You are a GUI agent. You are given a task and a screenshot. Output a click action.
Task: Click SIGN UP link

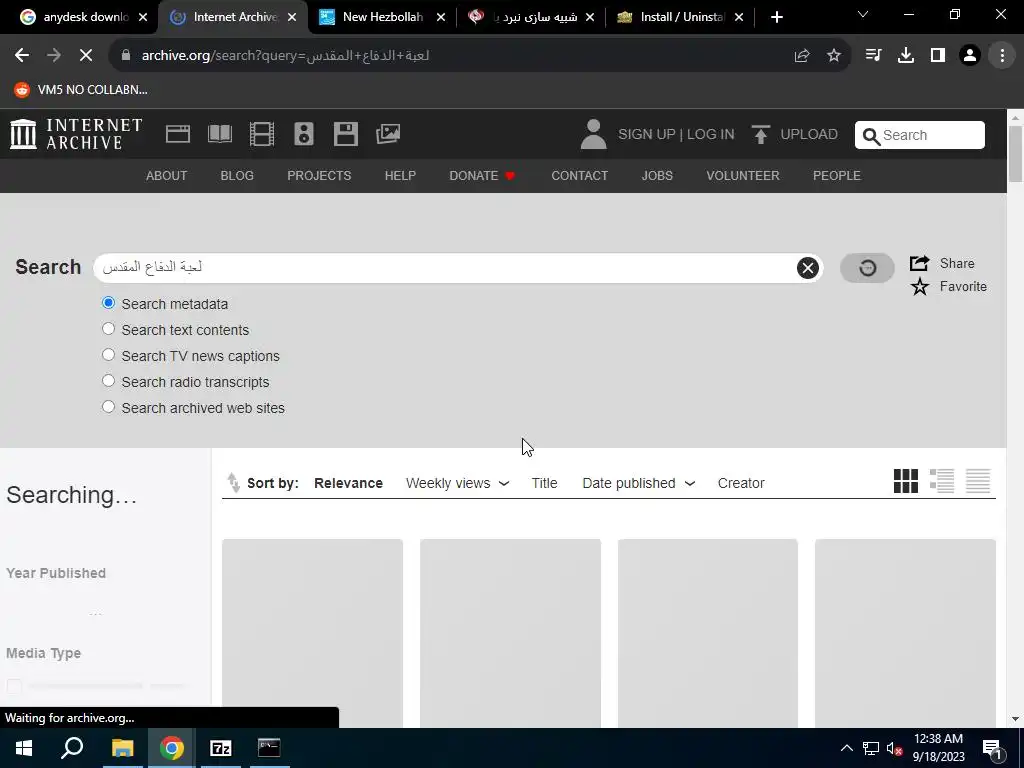pos(647,135)
